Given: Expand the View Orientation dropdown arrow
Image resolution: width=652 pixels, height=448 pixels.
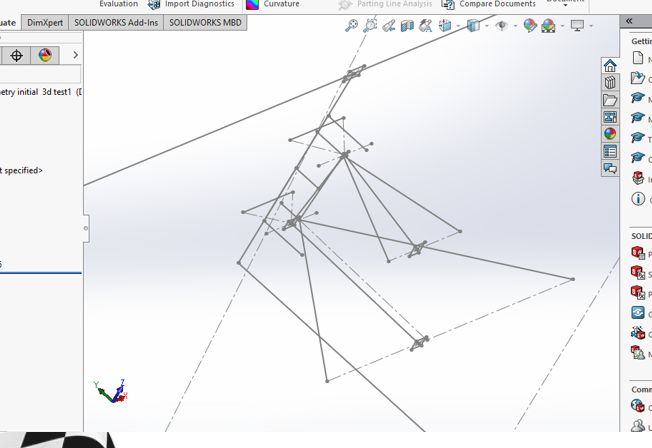Looking at the screenshot, I should tap(459, 26).
